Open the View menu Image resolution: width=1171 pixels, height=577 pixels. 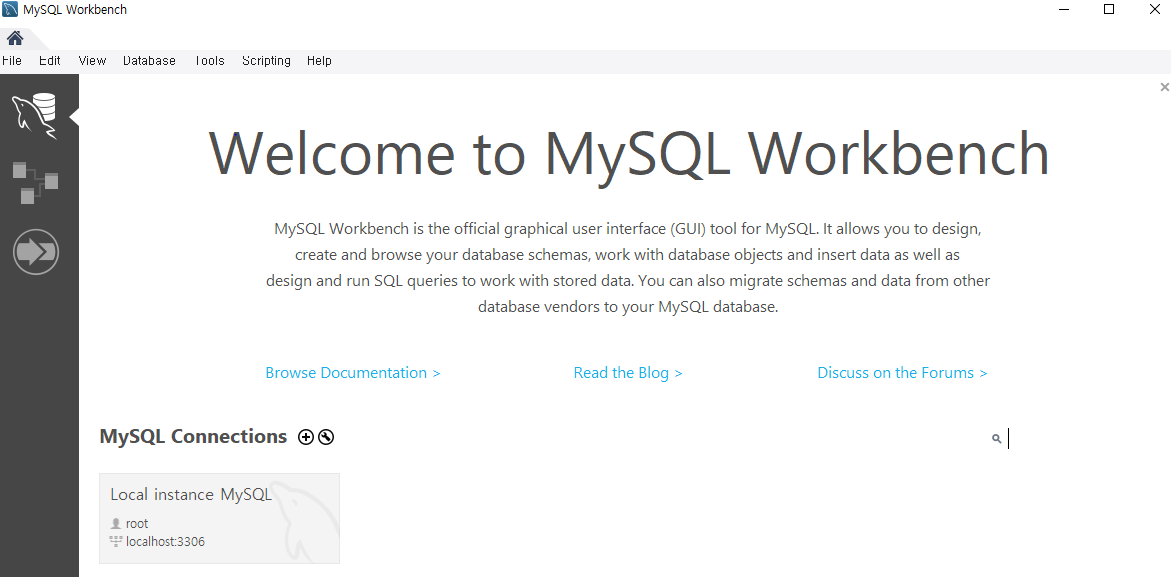[x=92, y=60]
